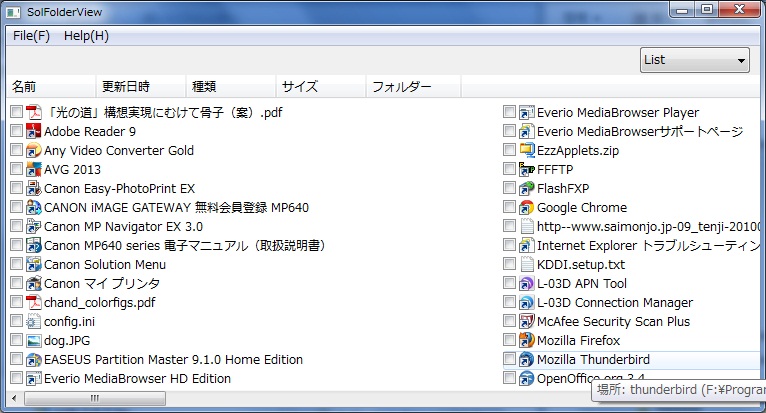Click the scrollbar left arrow
The image size is (766, 413).
14,398
